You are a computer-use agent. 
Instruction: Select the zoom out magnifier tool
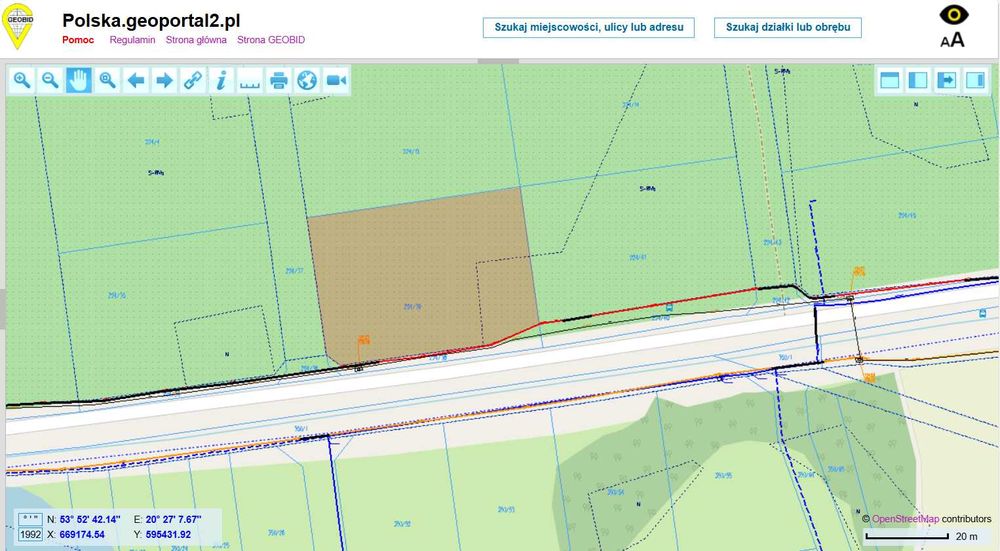point(50,80)
